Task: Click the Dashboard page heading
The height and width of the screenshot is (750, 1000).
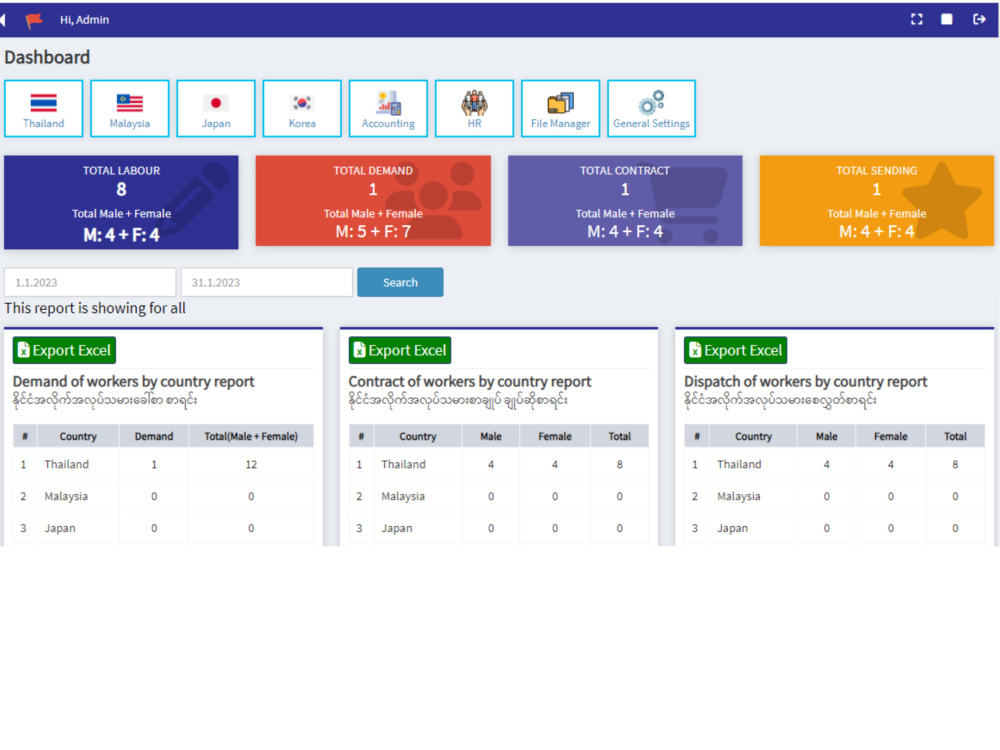Action: [47, 57]
